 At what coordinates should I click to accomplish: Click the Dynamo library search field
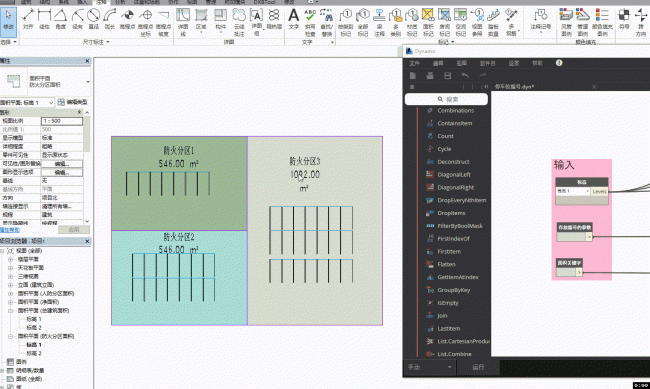click(446, 99)
